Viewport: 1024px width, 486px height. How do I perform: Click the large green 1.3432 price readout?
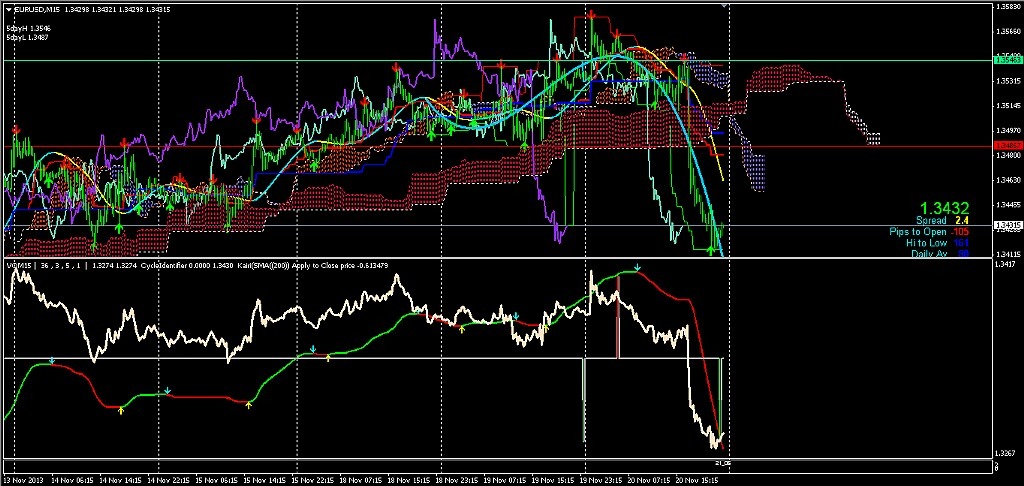(x=944, y=208)
